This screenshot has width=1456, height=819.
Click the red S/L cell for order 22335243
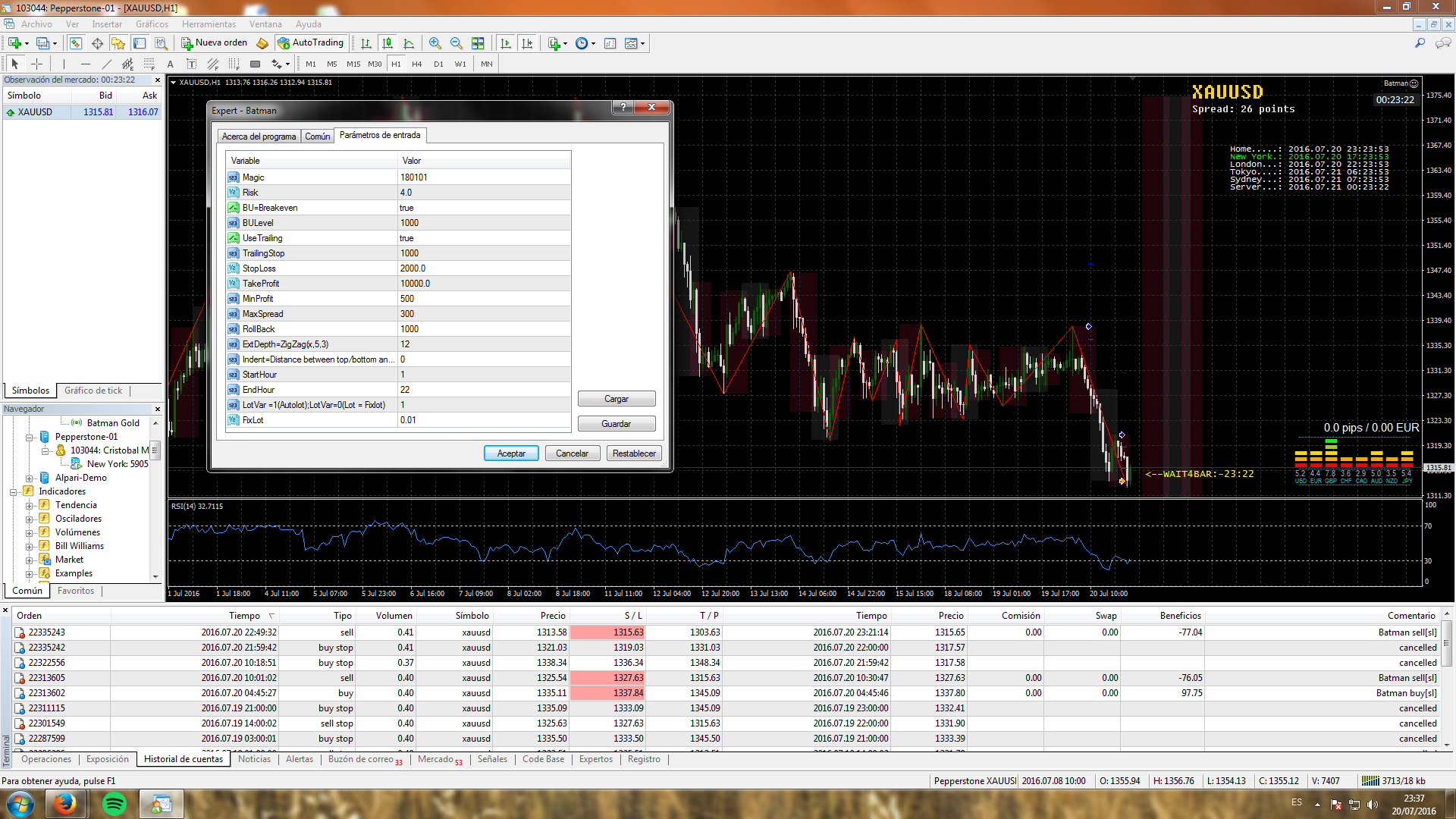coord(607,632)
